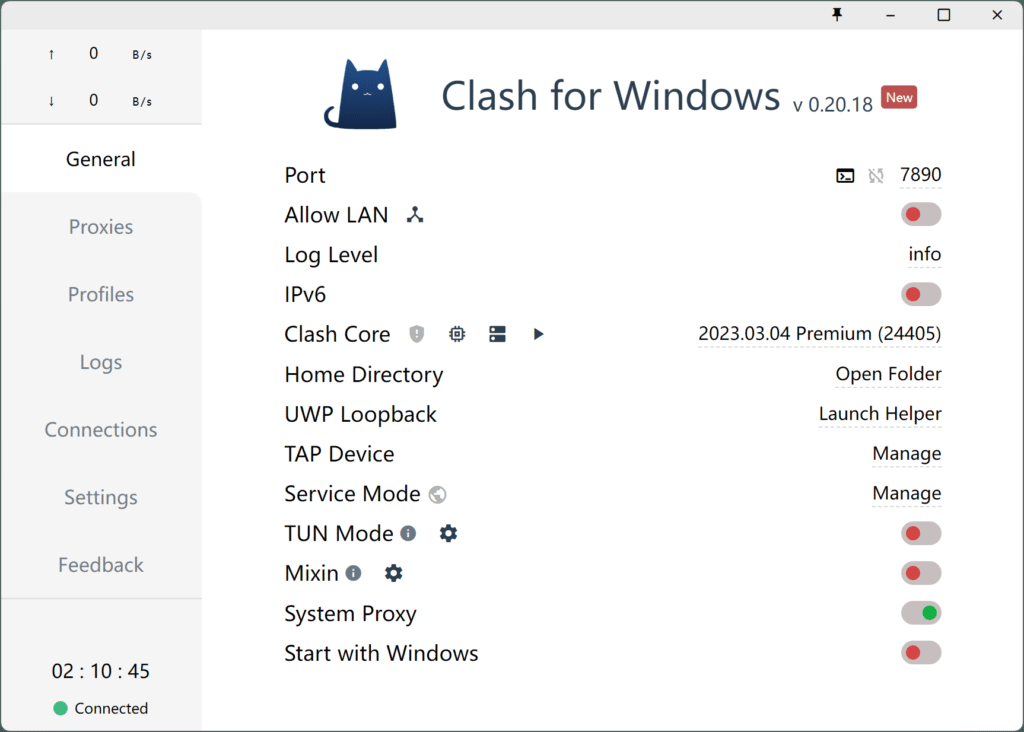Click the port number 7890 field
This screenshot has width=1024, height=732.
pyautogui.click(x=920, y=175)
